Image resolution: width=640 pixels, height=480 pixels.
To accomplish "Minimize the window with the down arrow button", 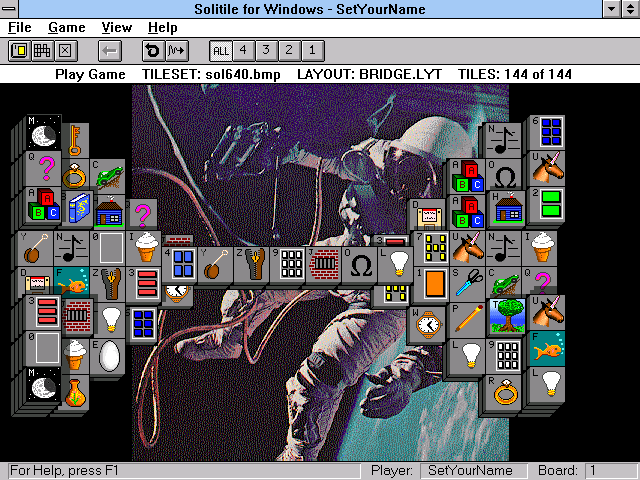I will [x=612, y=9].
